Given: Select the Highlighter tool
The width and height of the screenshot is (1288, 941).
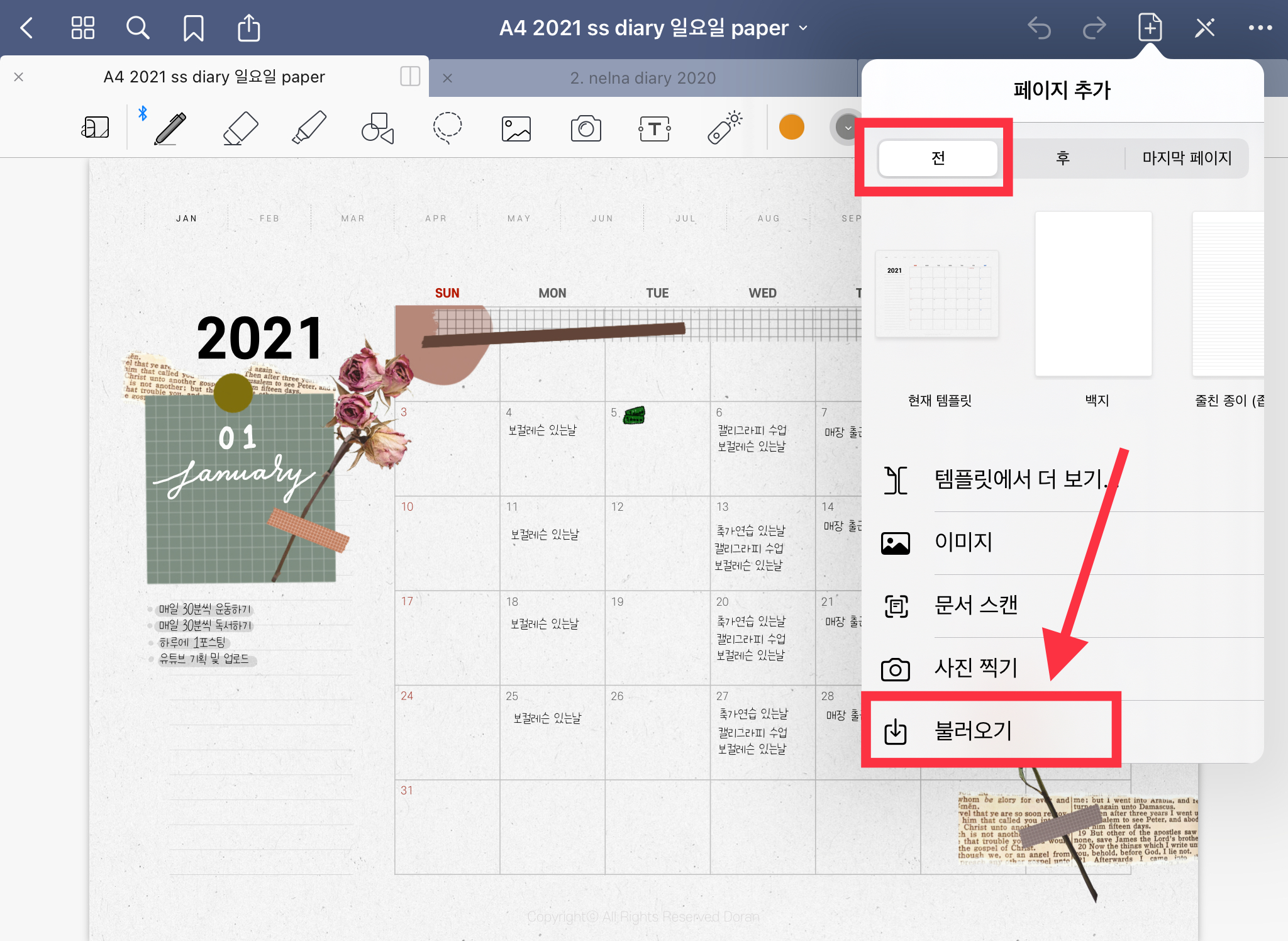Looking at the screenshot, I should (x=309, y=128).
